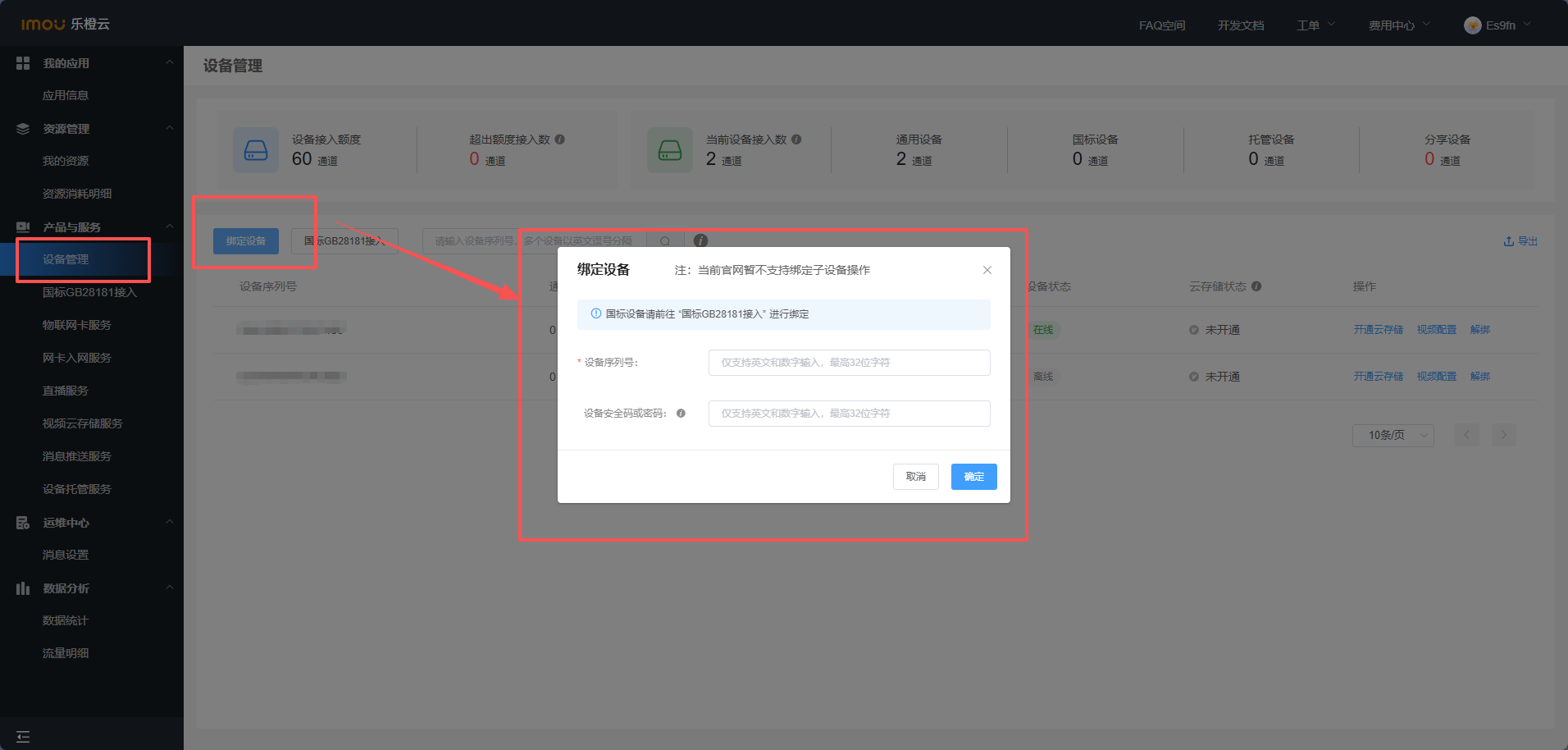This screenshot has height=750, width=1568.
Task: Open 视频云存储服务 in the sidebar
Action: click(83, 423)
